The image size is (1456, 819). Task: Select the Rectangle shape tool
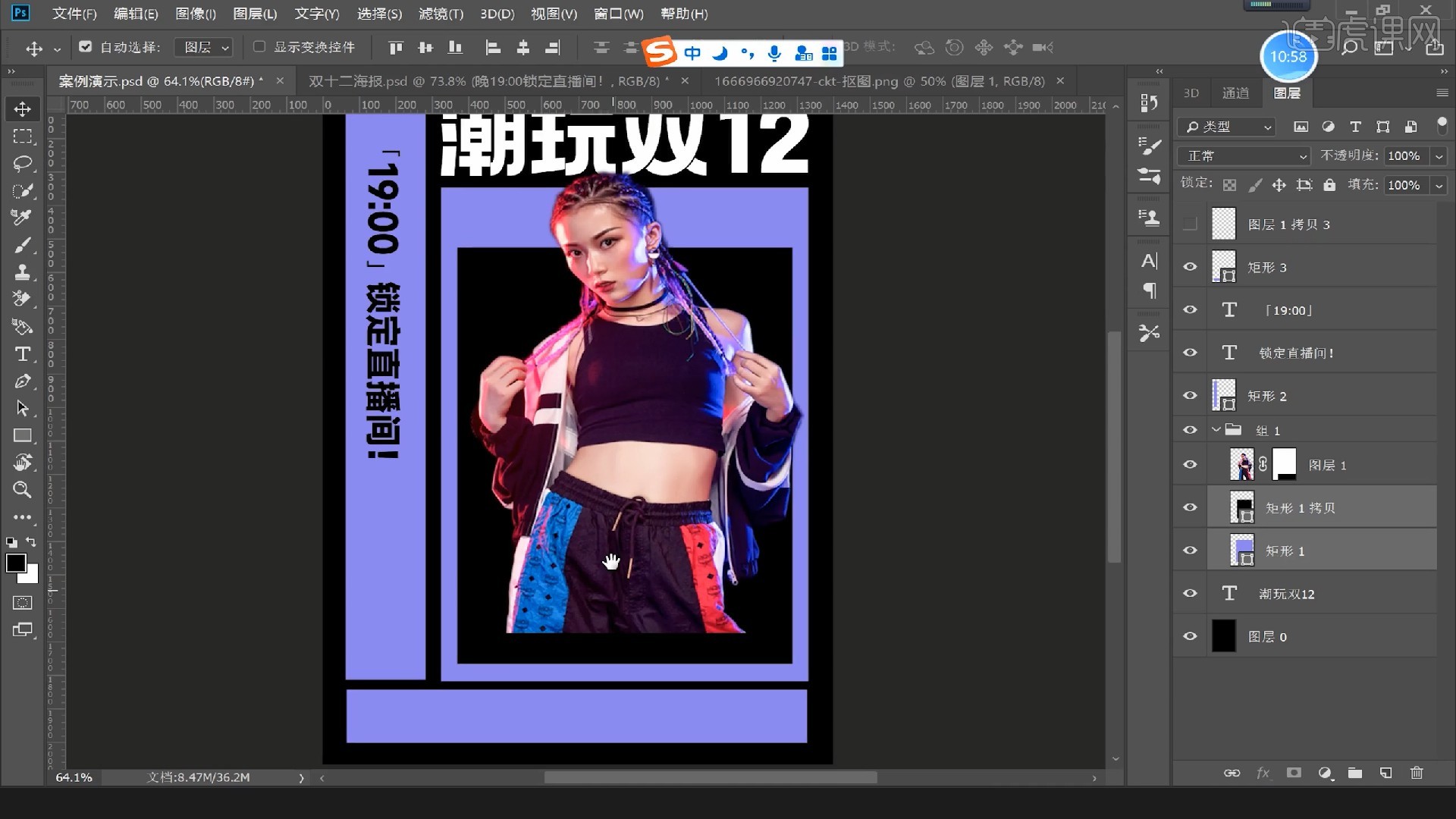(22, 436)
